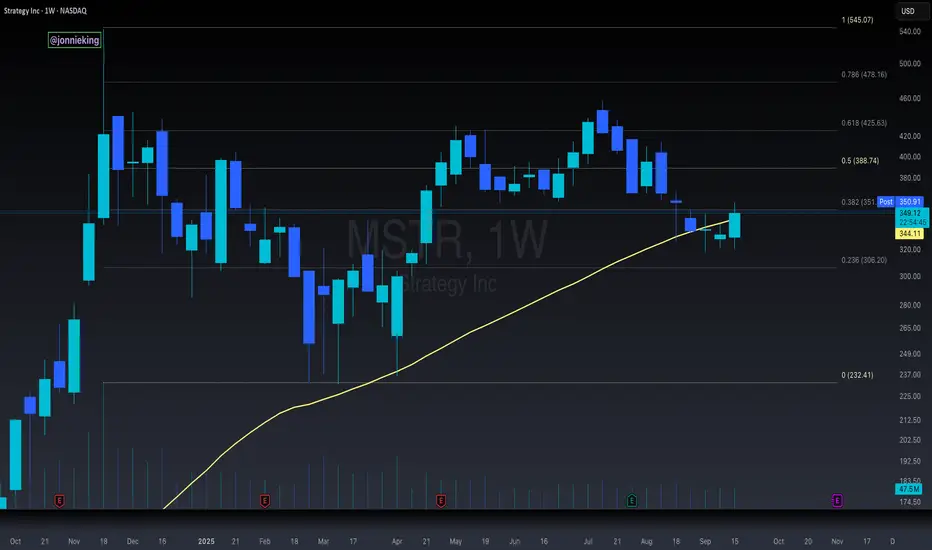Click Sep on the time axis
Image resolution: width=932 pixels, height=550 pixels.
pos(706,541)
